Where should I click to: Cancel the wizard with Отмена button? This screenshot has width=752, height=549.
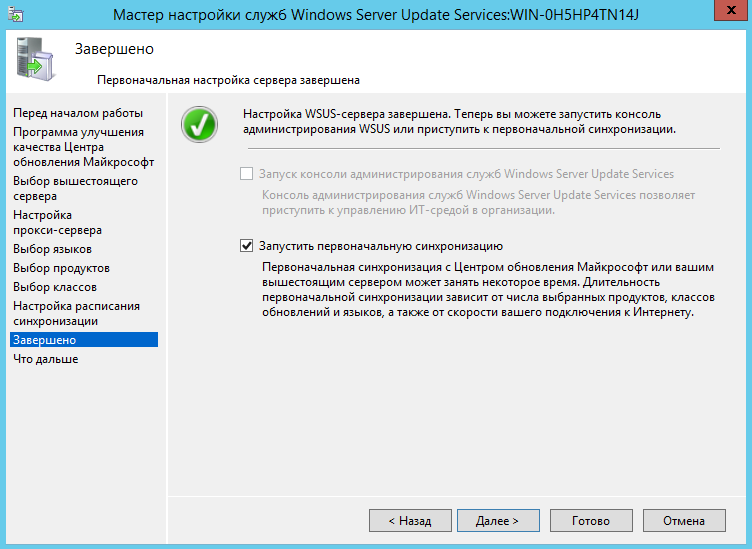(684, 521)
